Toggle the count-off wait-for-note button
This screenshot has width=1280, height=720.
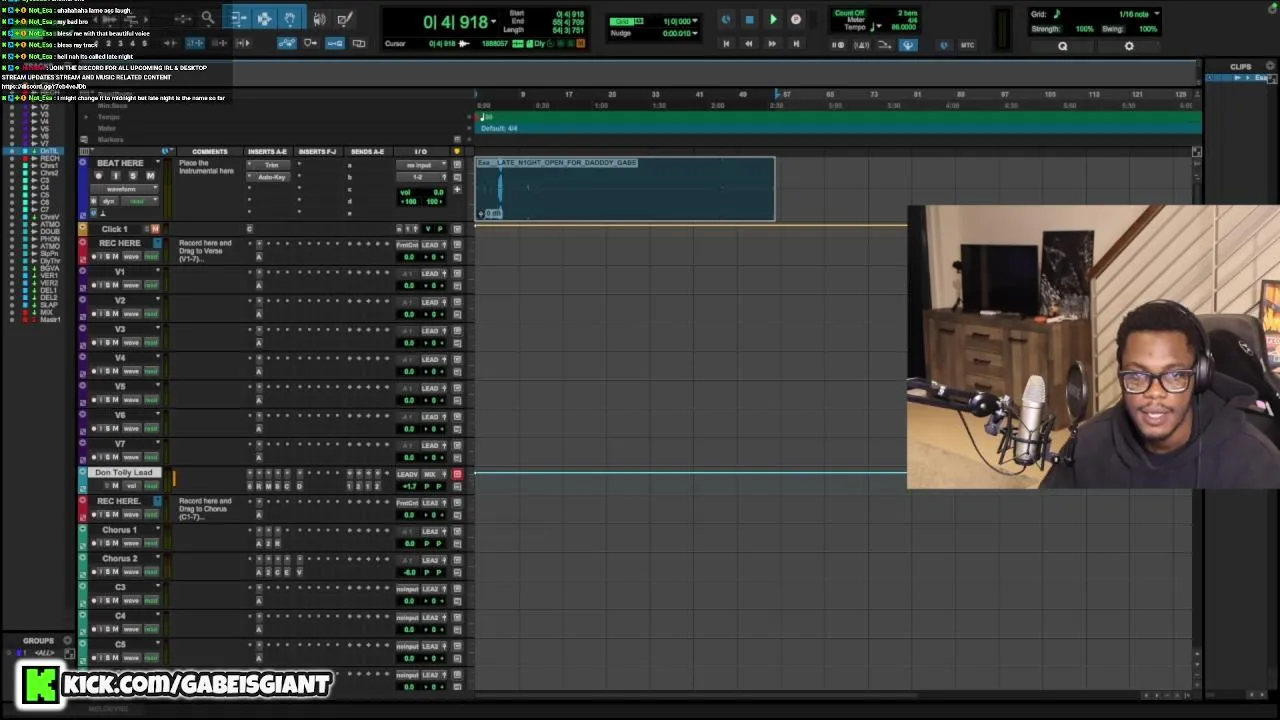pos(839,45)
